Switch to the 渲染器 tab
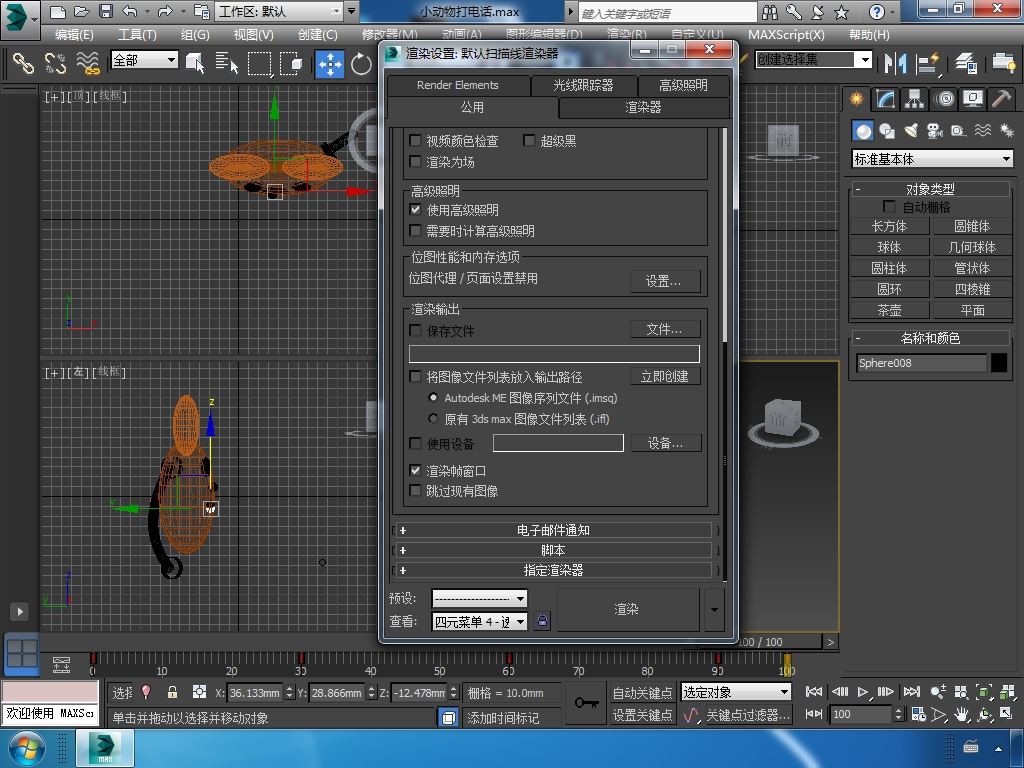Viewport: 1024px width, 768px height. pos(643,107)
